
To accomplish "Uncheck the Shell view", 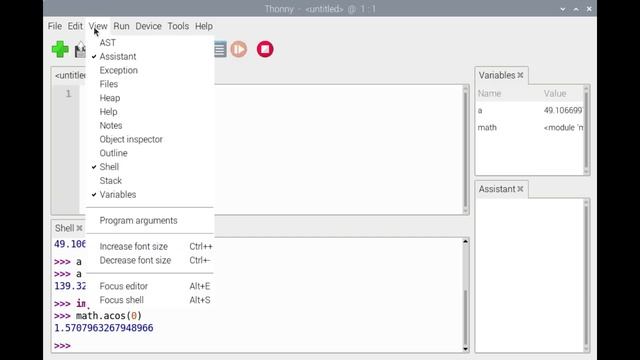I will [x=109, y=167].
